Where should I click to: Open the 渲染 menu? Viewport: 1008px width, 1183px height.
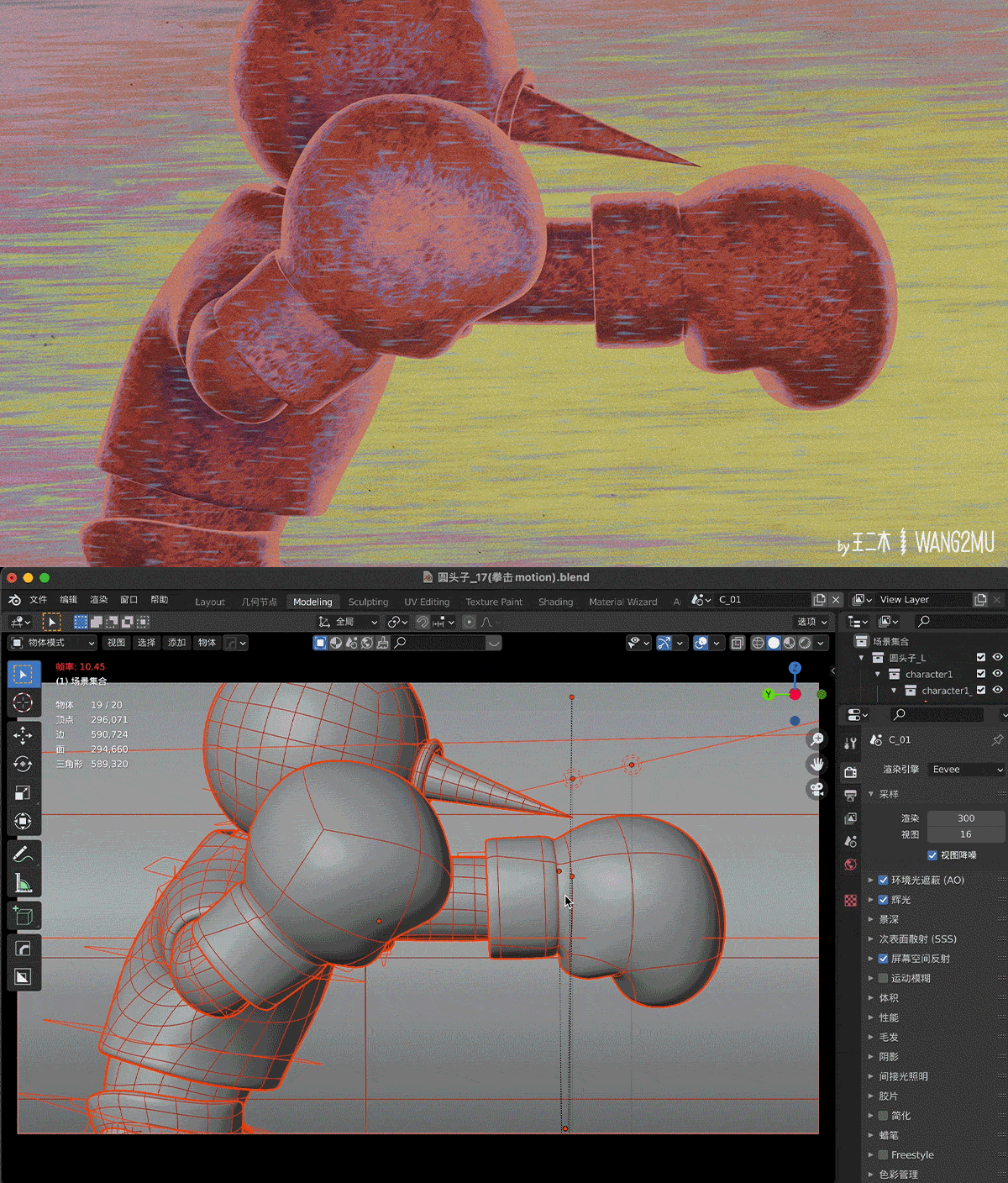[99, 600]
